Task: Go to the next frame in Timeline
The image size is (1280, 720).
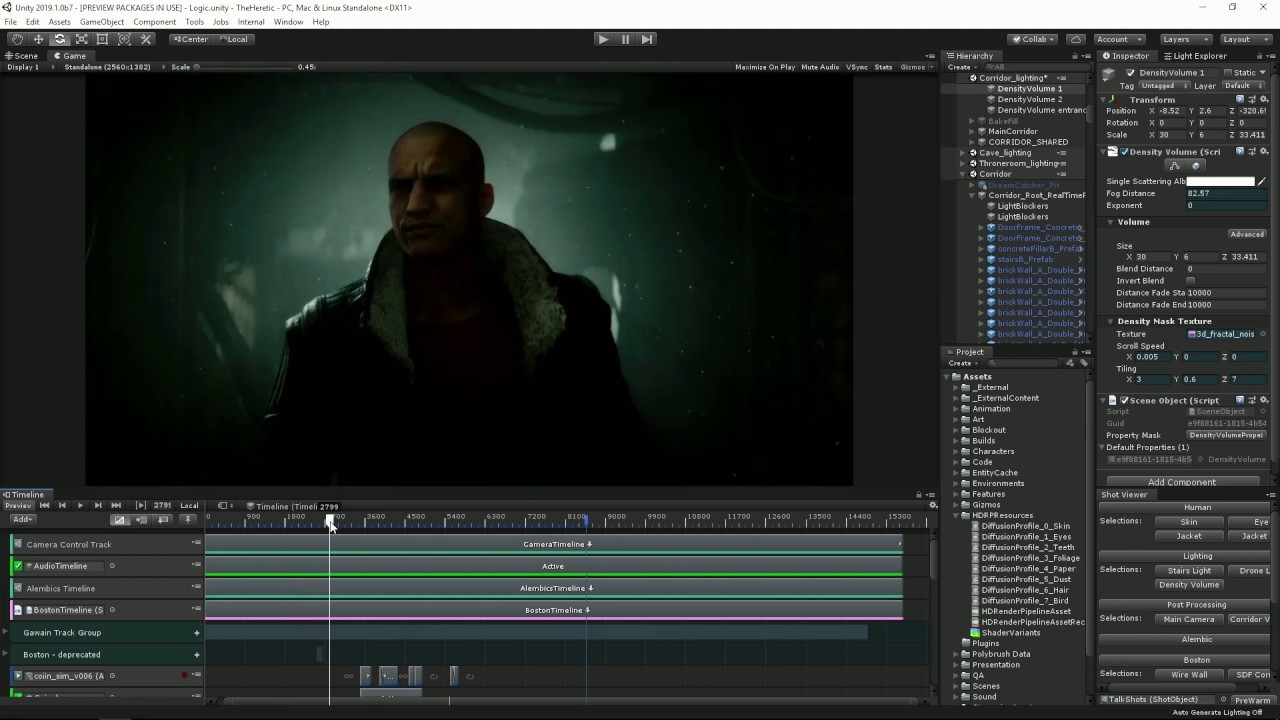Action: pos(98,505)
